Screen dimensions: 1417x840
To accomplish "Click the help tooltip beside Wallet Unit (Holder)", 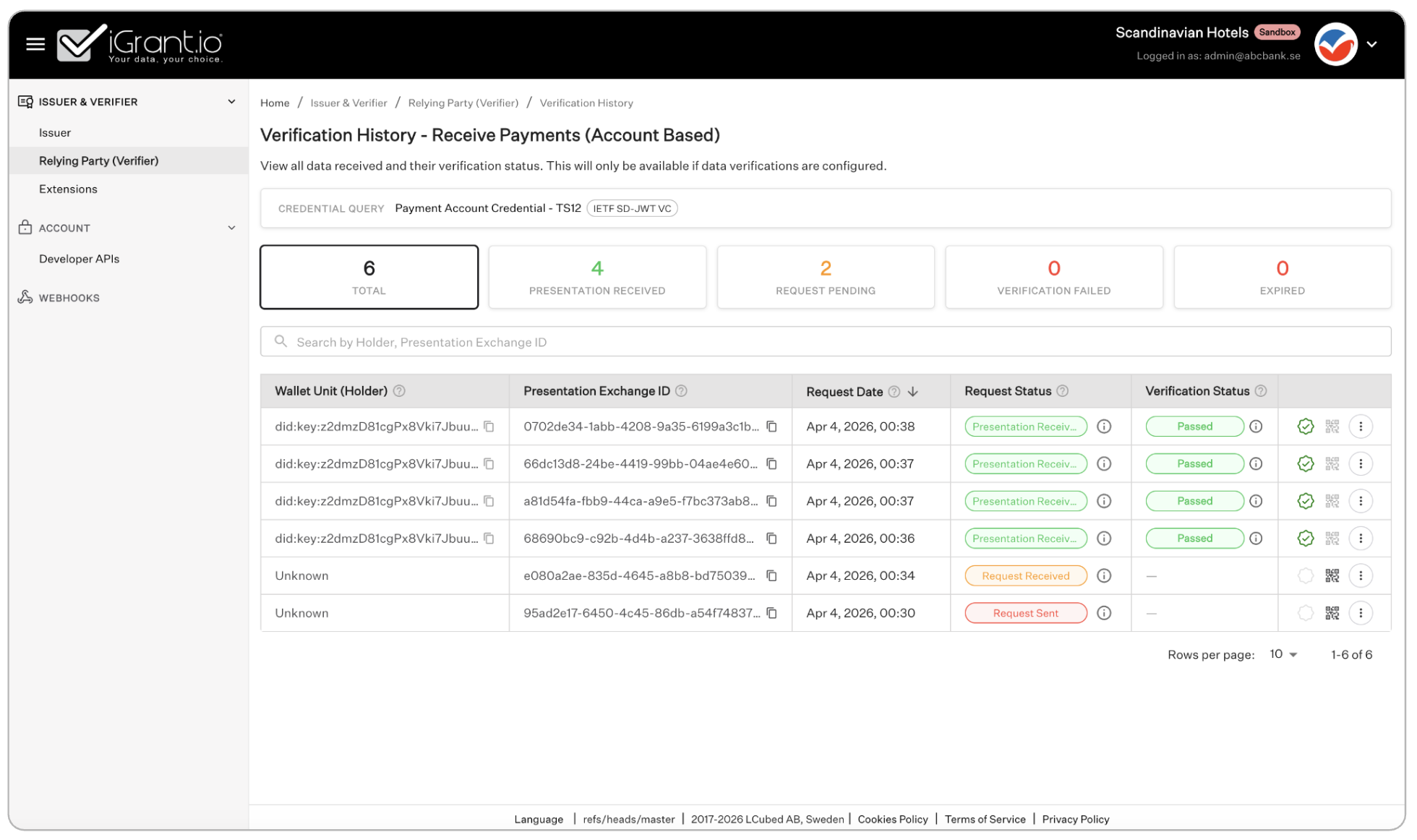I will 399,390.
